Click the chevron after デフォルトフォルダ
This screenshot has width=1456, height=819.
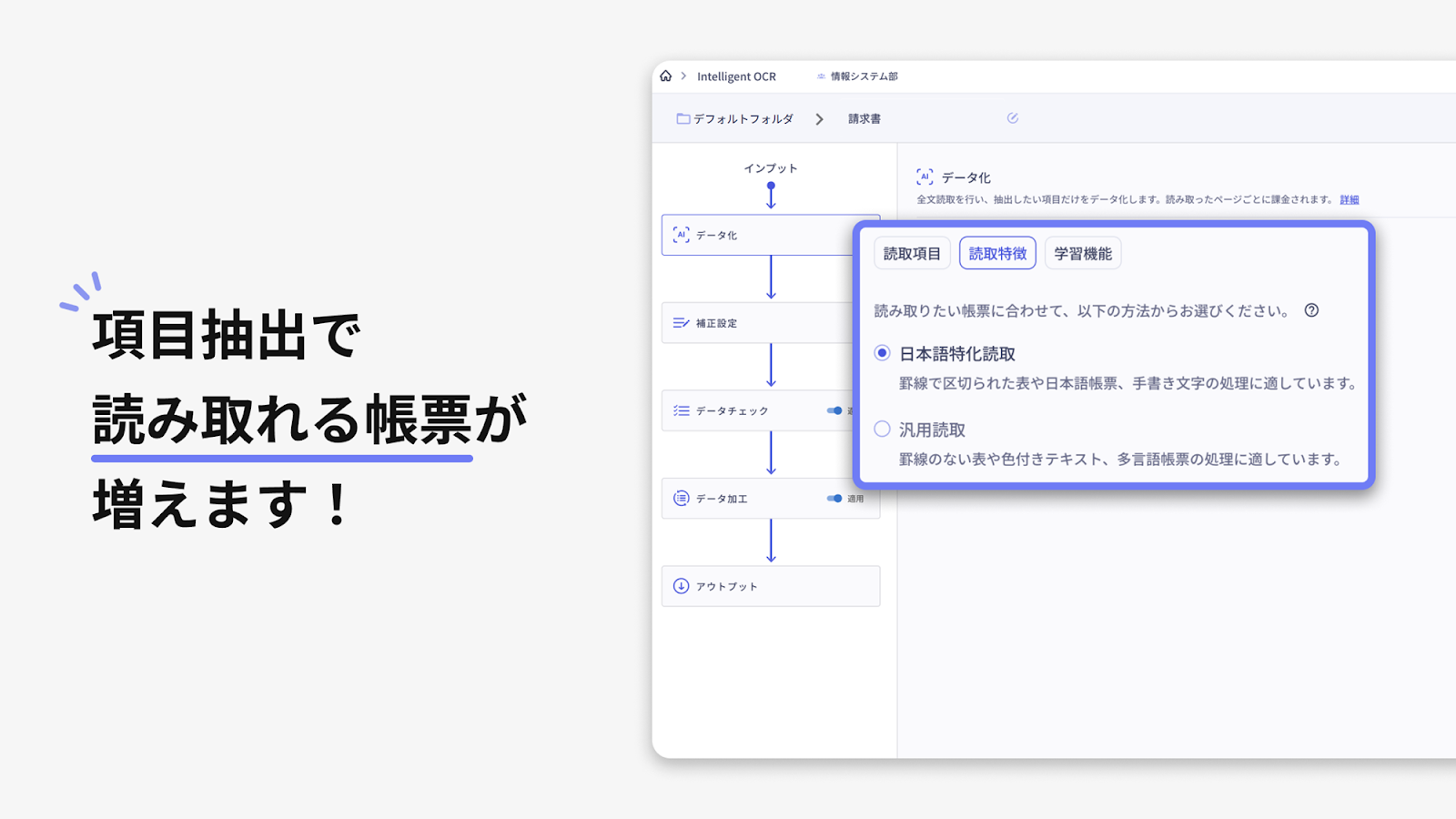819,119
